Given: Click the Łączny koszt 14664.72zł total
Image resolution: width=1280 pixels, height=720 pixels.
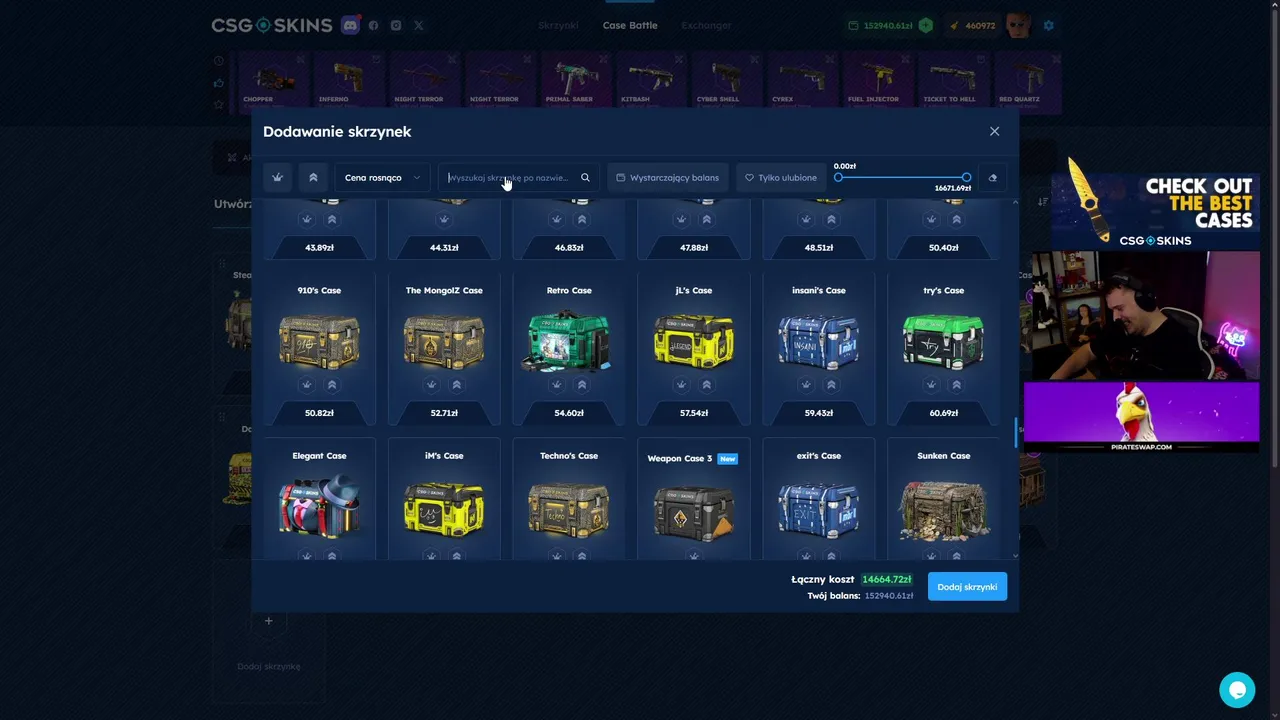Looking at the screenshot, I should [852, 579].
